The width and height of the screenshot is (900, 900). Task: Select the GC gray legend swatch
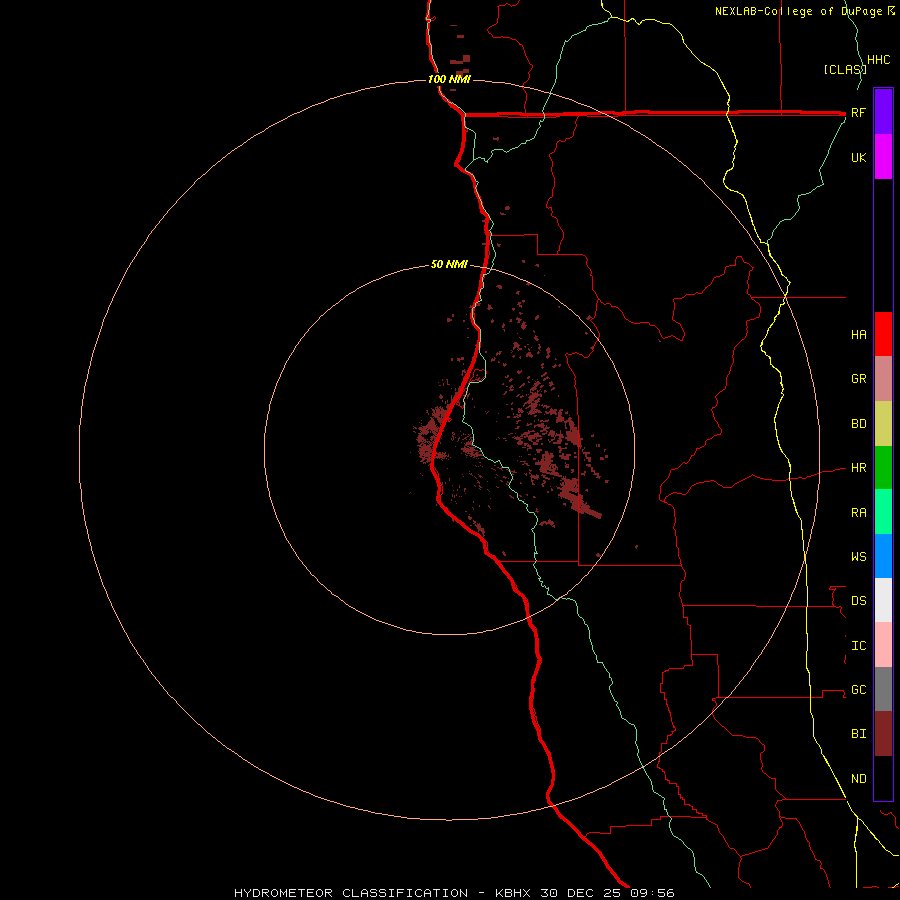[883, 689]
